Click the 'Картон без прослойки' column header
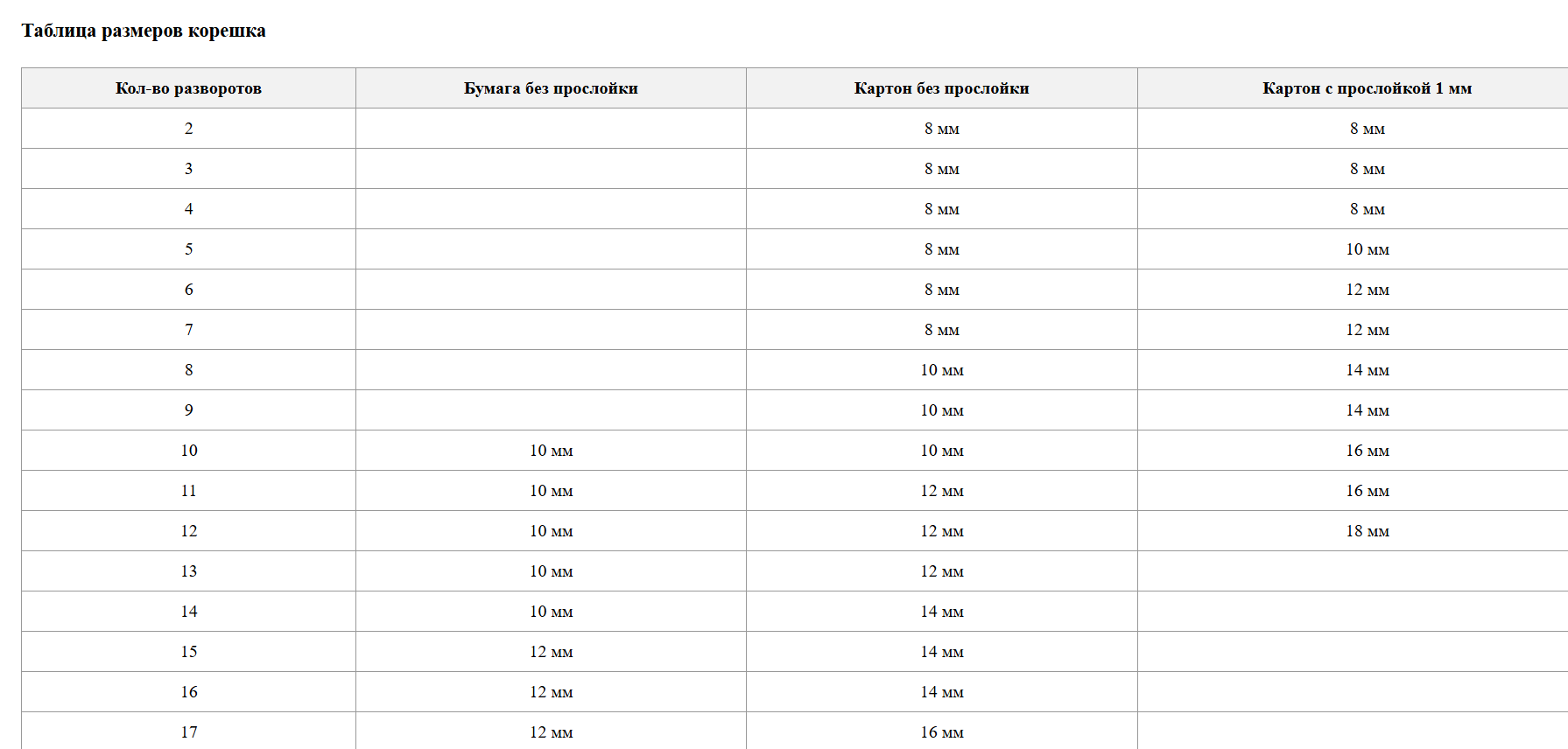This screenshot has height=749, width=1568. 941,88
